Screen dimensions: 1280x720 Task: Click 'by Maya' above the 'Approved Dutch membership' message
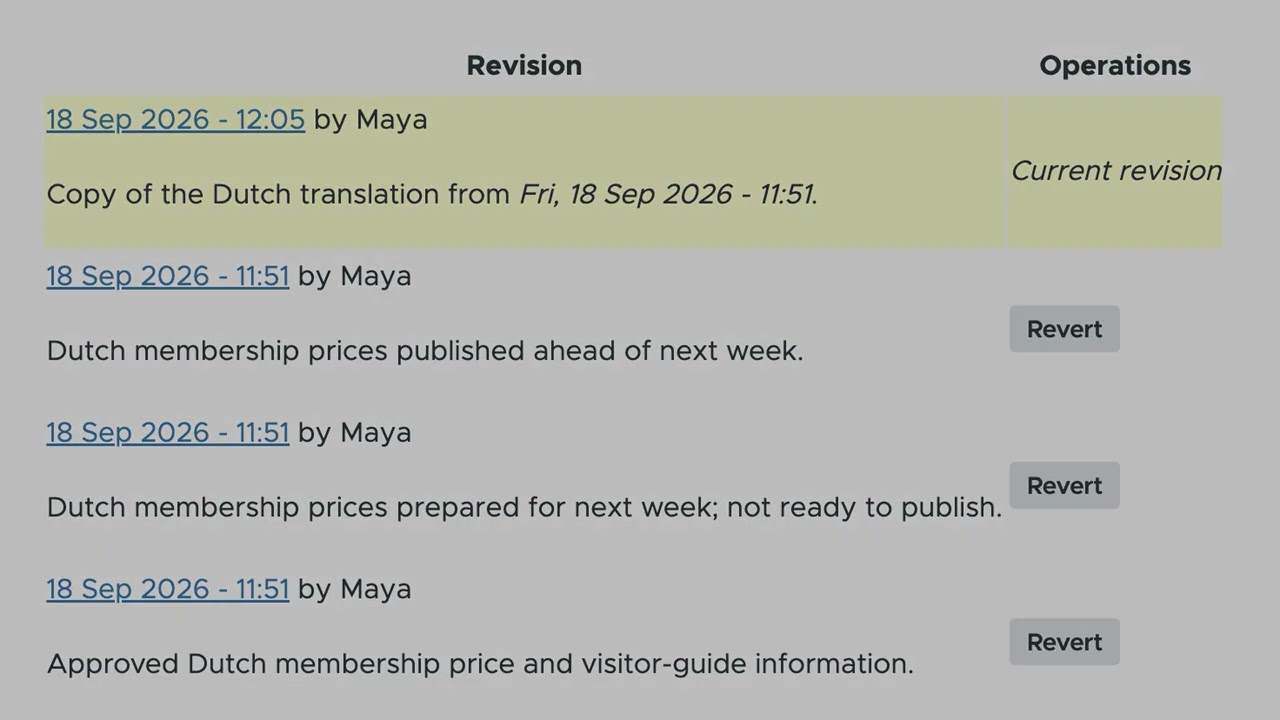tap(355, 589)
